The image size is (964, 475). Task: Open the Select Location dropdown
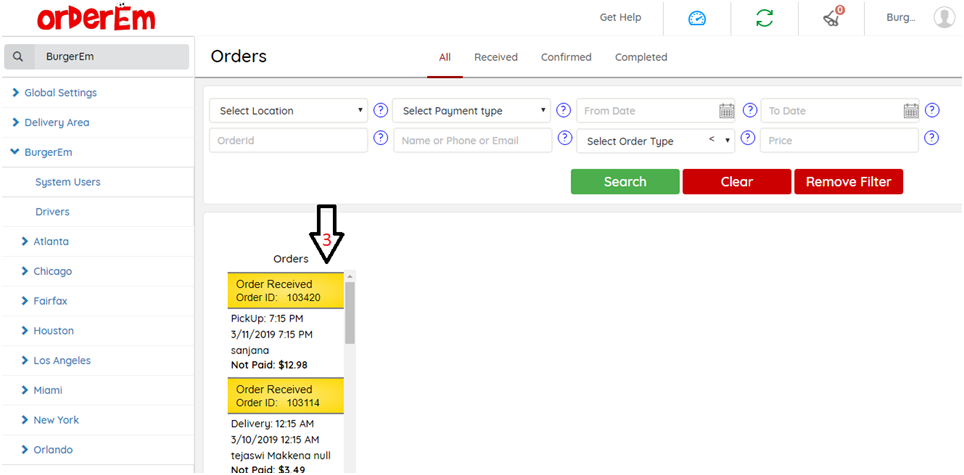click(289, 111)
